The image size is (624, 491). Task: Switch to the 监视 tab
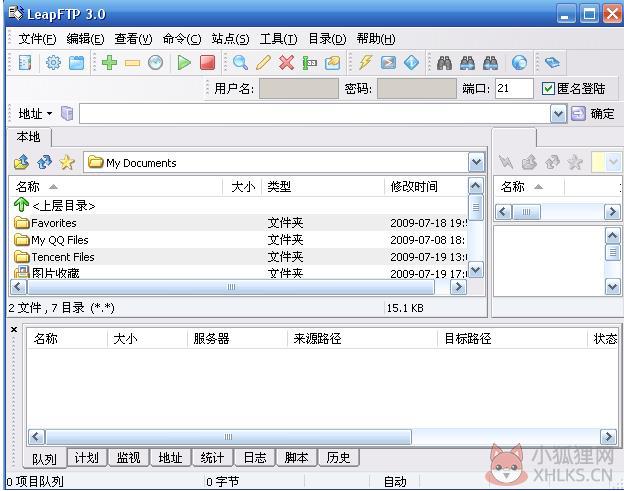(x=129, y=458)
